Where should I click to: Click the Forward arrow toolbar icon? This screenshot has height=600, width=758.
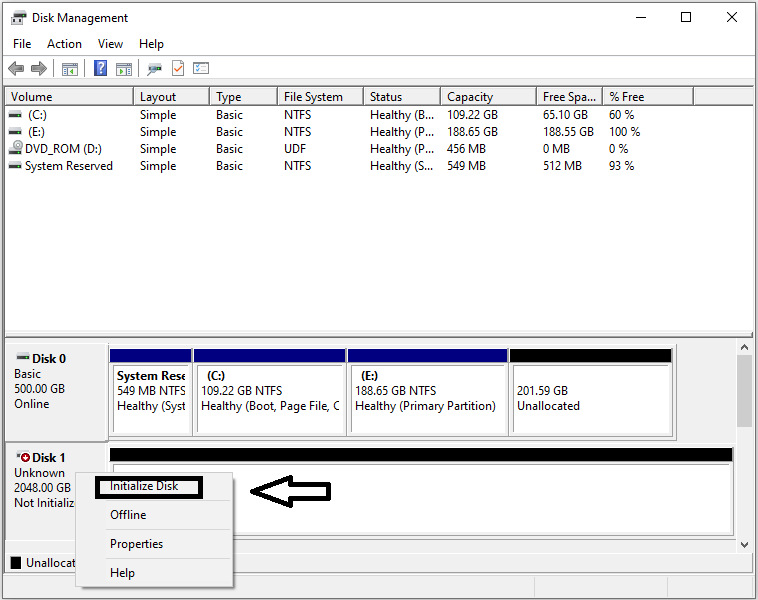click(x=39, y=69)
